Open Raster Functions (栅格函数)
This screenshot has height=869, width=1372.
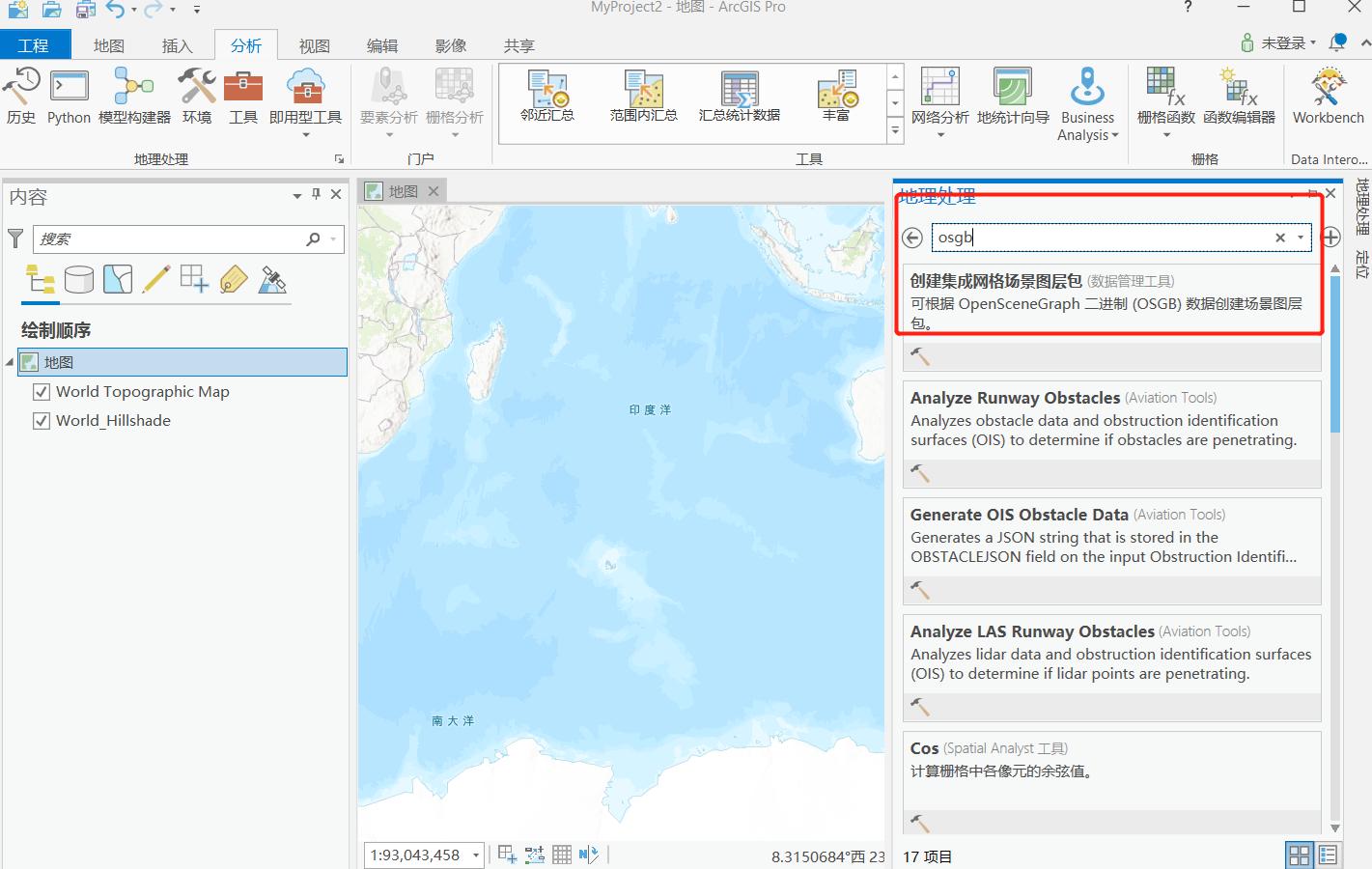coord(1165,101)
